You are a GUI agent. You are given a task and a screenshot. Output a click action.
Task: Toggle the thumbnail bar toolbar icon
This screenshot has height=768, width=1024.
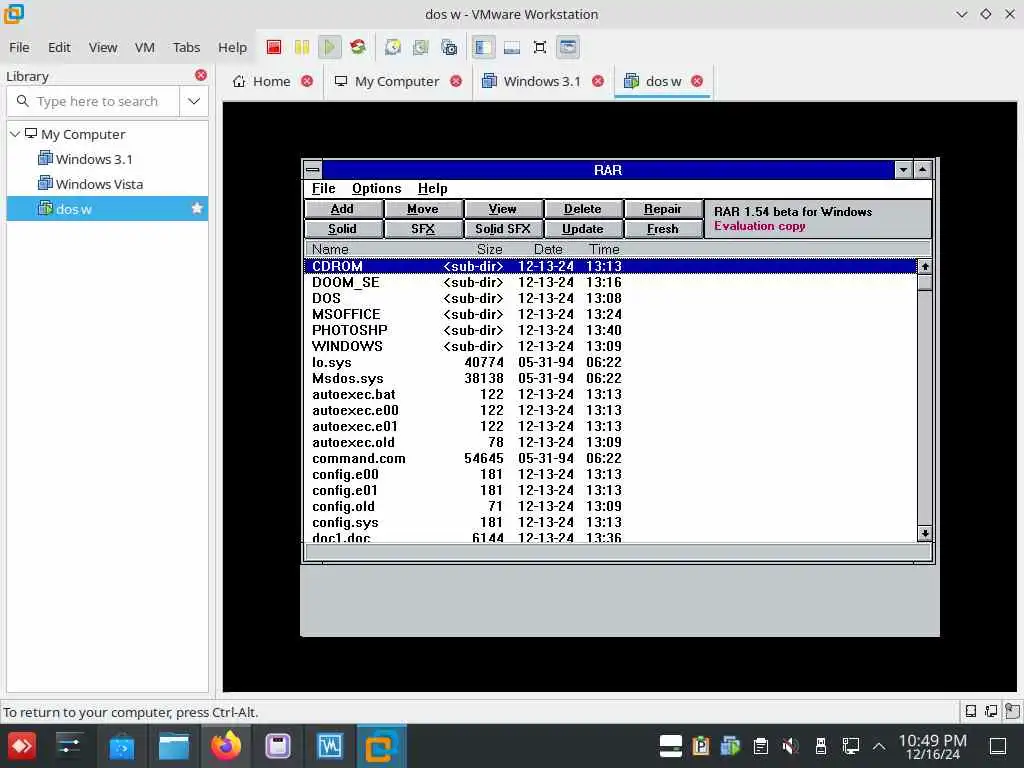pos(511,47)
